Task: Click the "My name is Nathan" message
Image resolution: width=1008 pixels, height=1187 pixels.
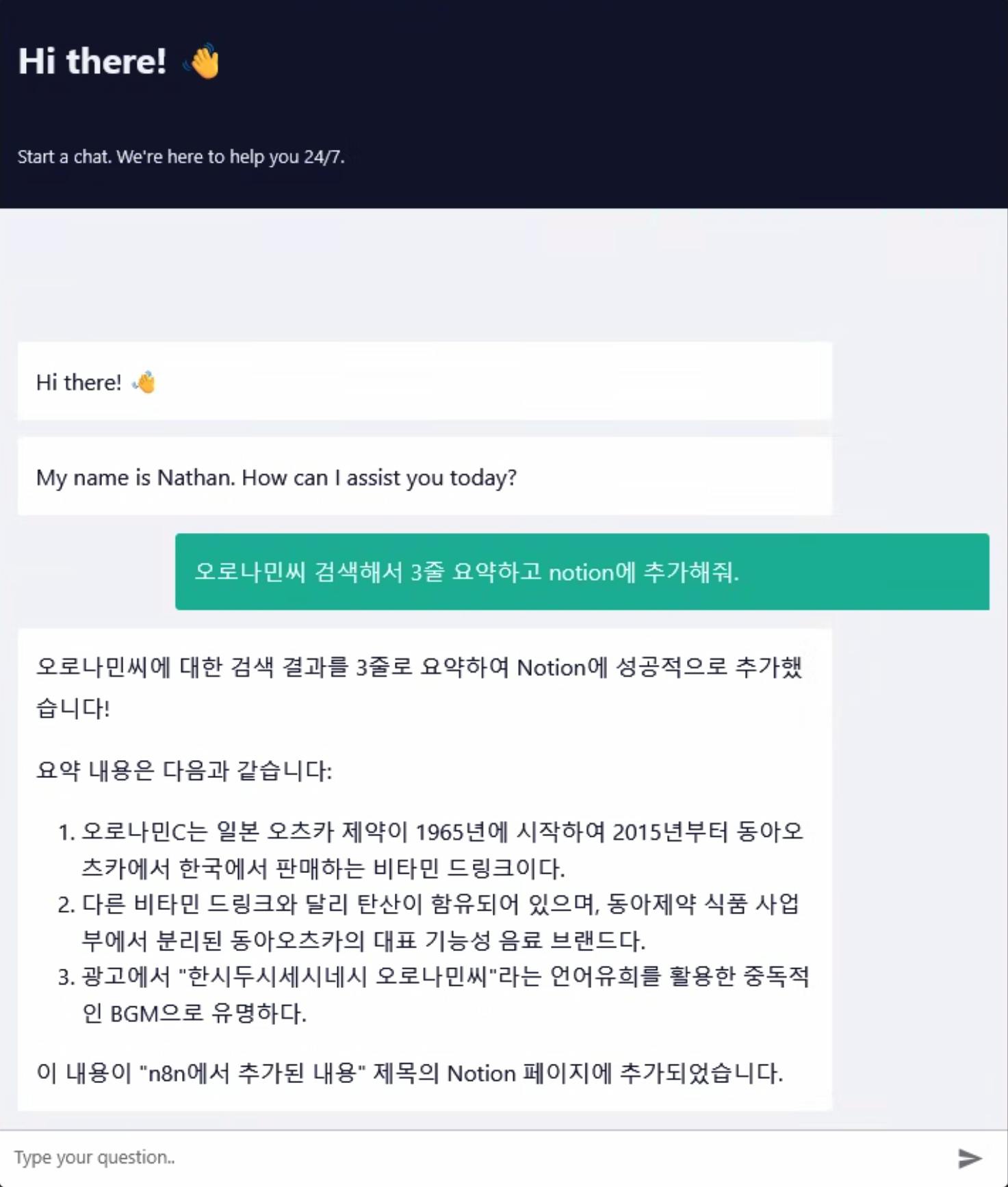Action: point(276,477)
